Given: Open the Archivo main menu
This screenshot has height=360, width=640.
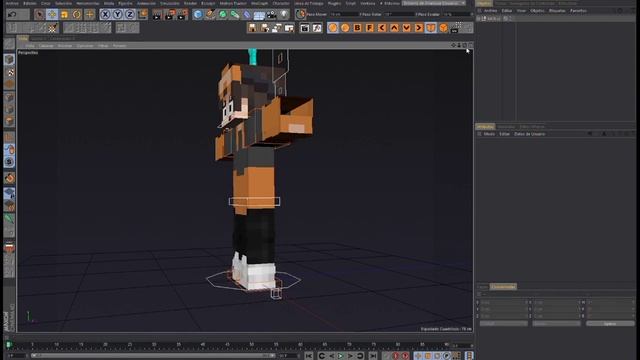Looking at the screenshot, I should coord(12,3).
